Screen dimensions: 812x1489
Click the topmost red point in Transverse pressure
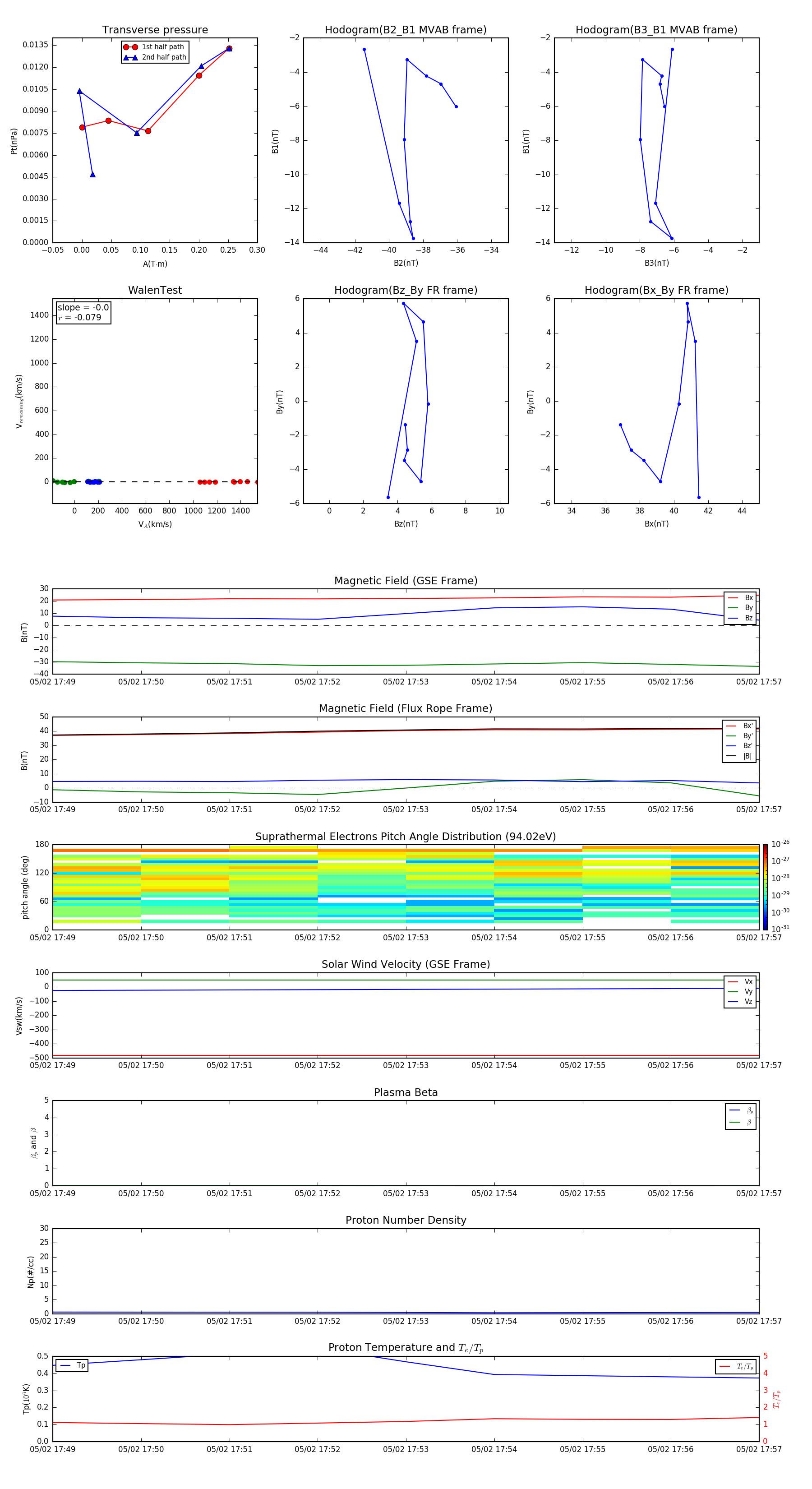coord(230,49)
